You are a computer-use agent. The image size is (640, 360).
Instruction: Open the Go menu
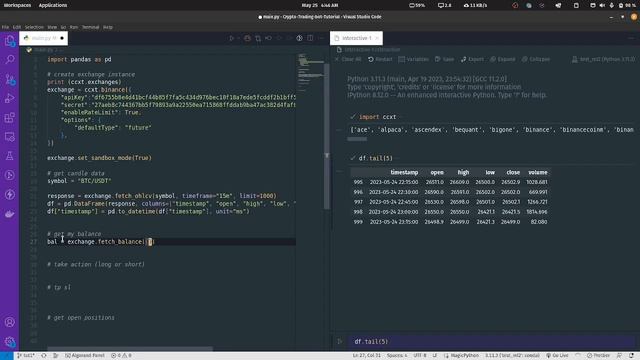(63, 27)
